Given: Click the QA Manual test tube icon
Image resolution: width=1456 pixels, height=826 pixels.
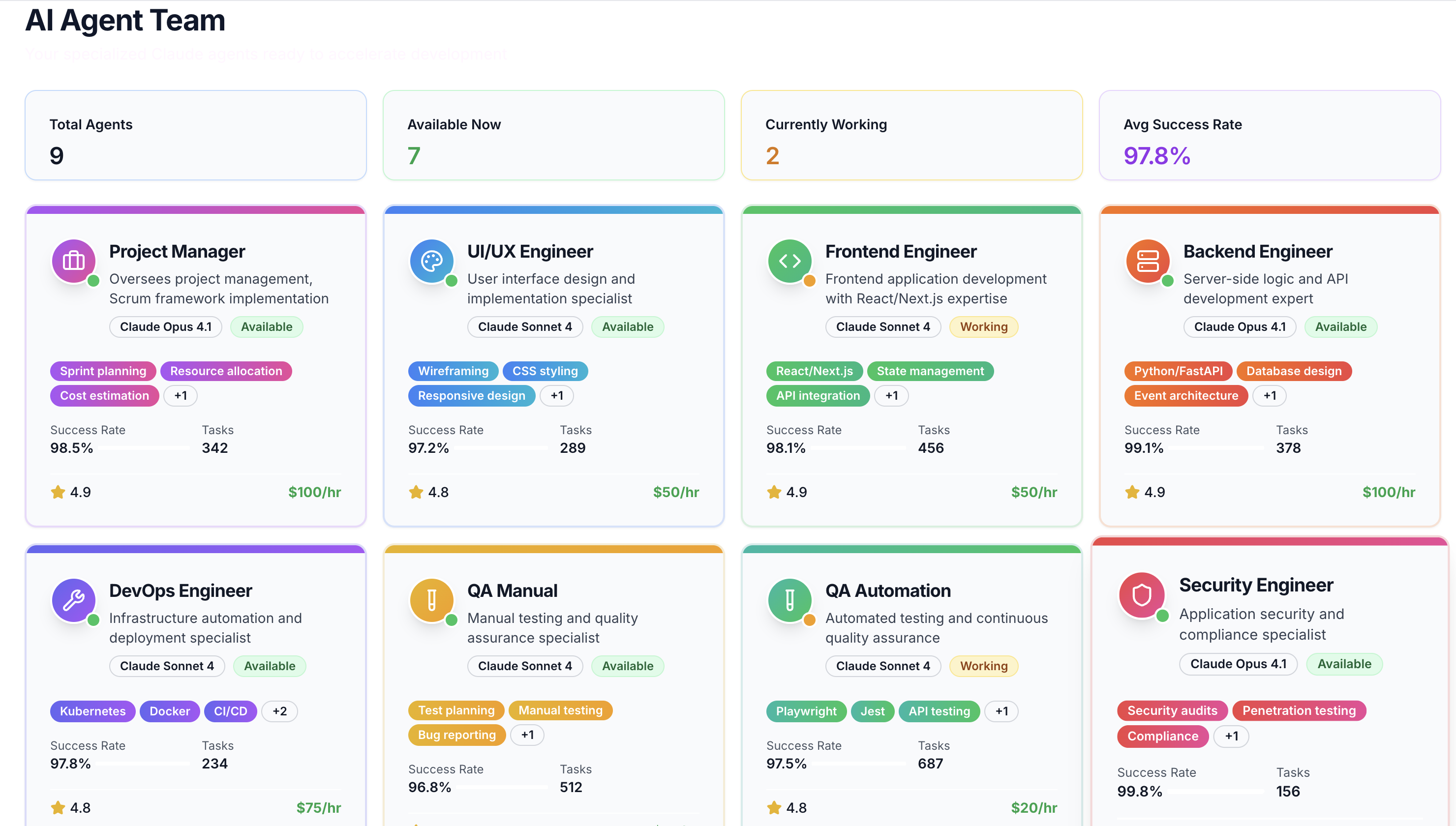Looking at the screenshot, I should (x=431, y=600).
